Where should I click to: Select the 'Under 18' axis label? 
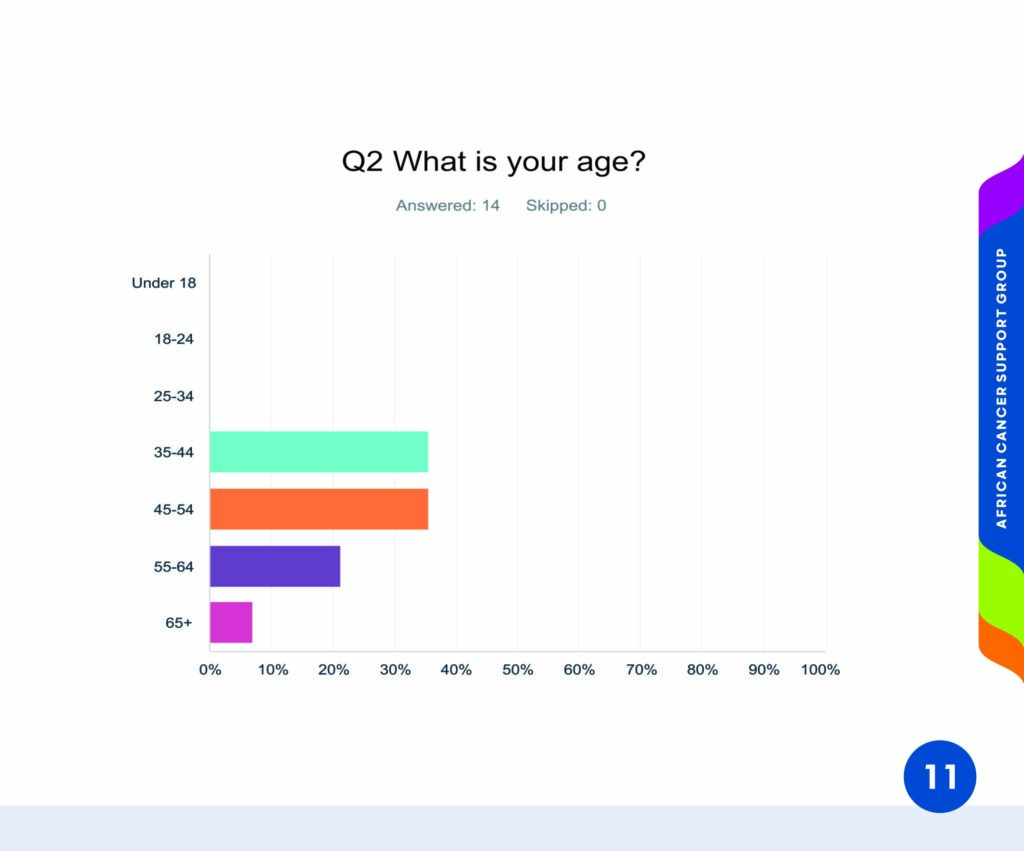[164, 283]
